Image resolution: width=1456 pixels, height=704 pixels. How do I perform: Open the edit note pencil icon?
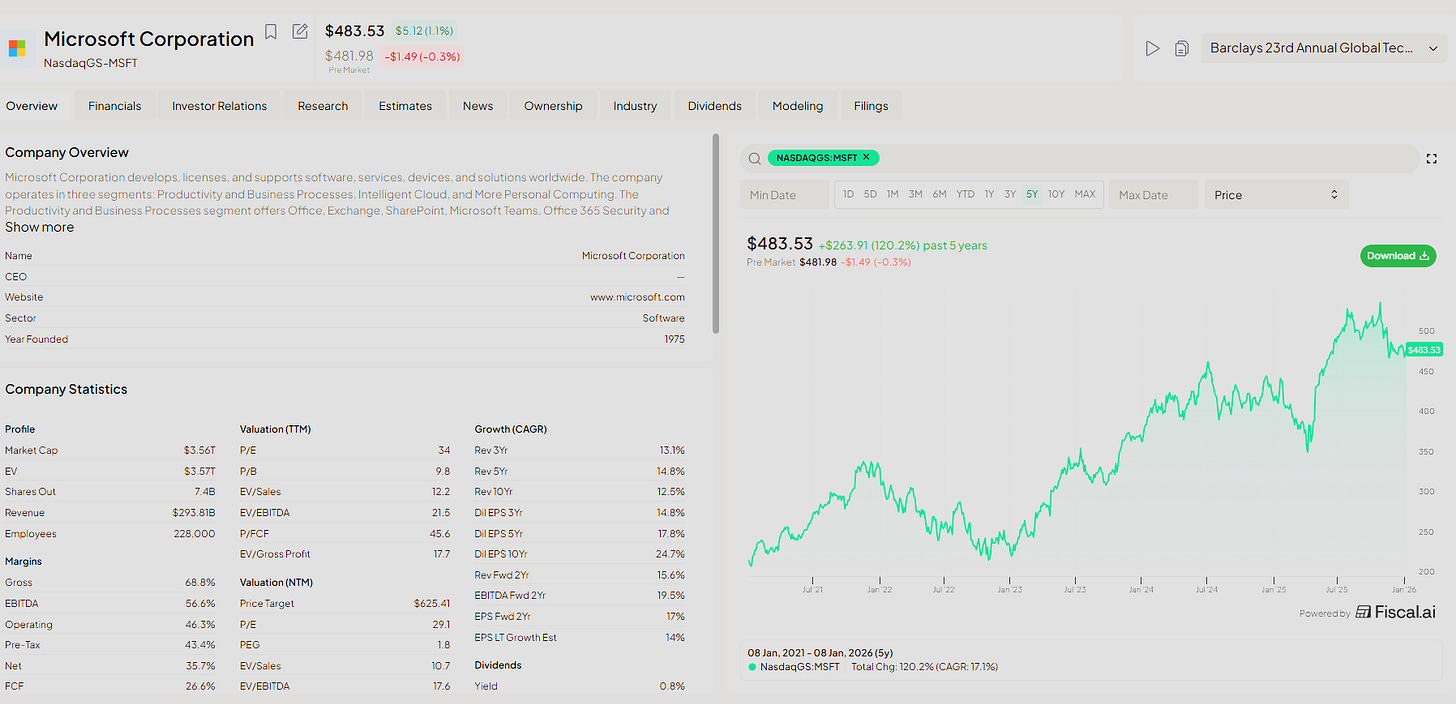tap(300, 32)
